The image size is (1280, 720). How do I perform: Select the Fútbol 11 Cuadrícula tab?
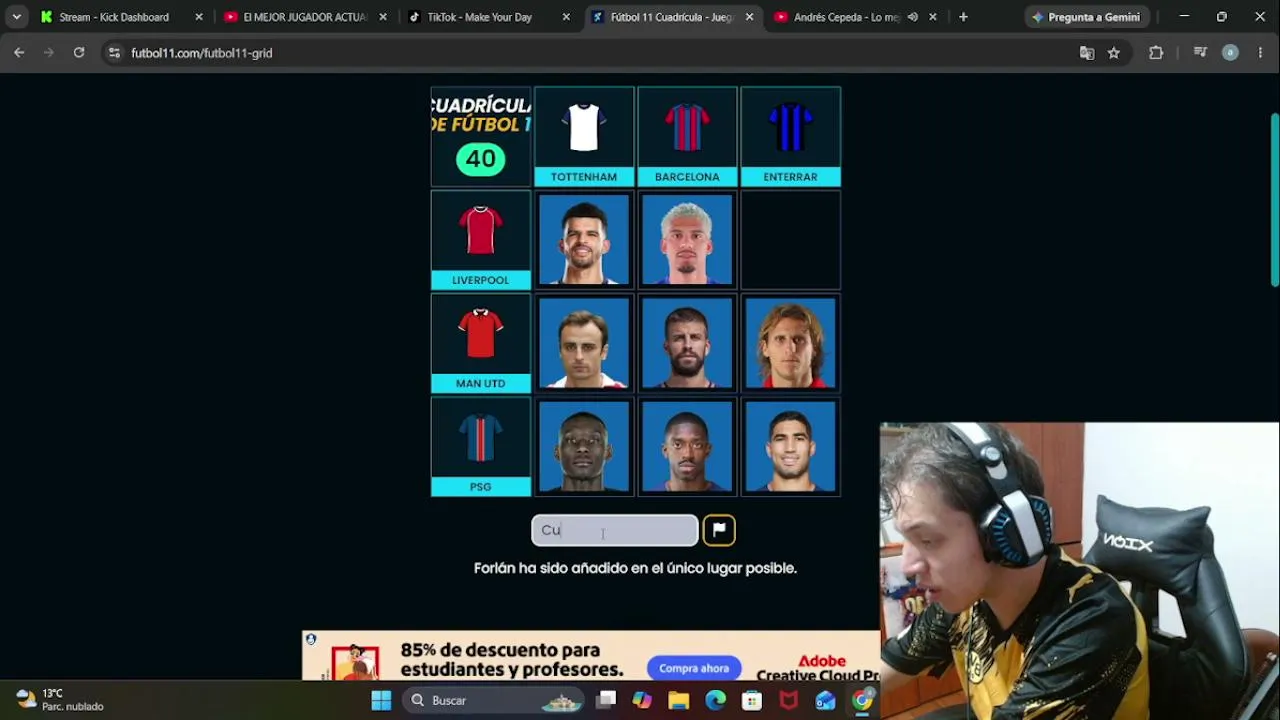pos(672,17)
